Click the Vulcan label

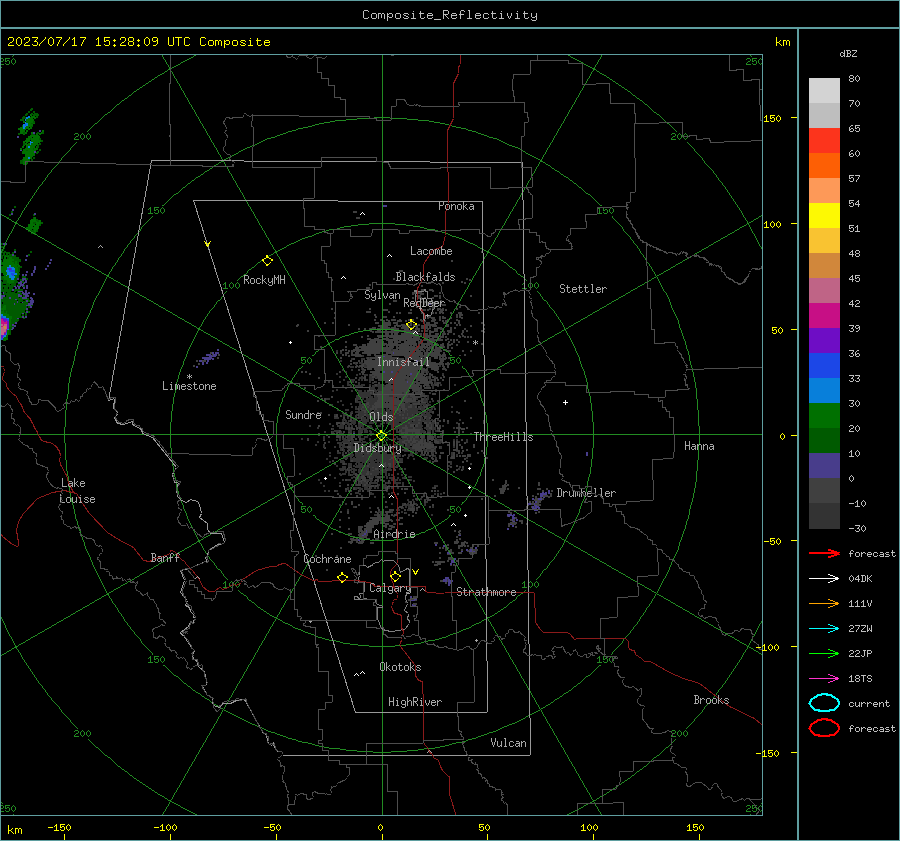pyautogui.click(x=509, y=743)
